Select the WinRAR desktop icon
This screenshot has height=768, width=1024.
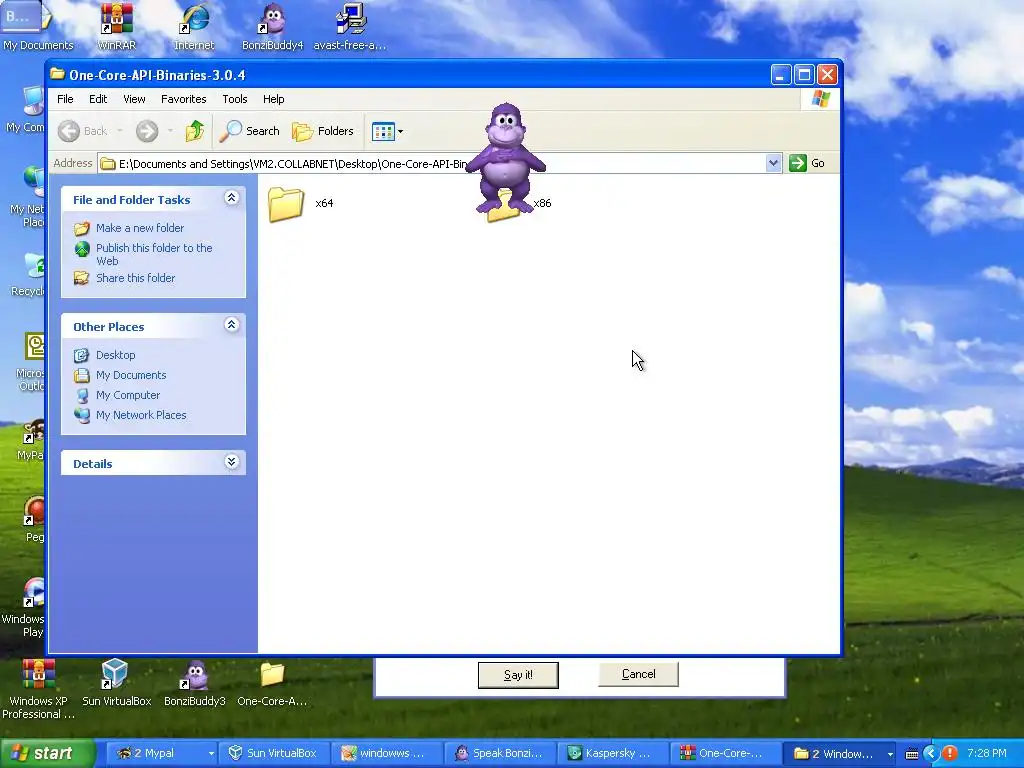click(116, 27)
